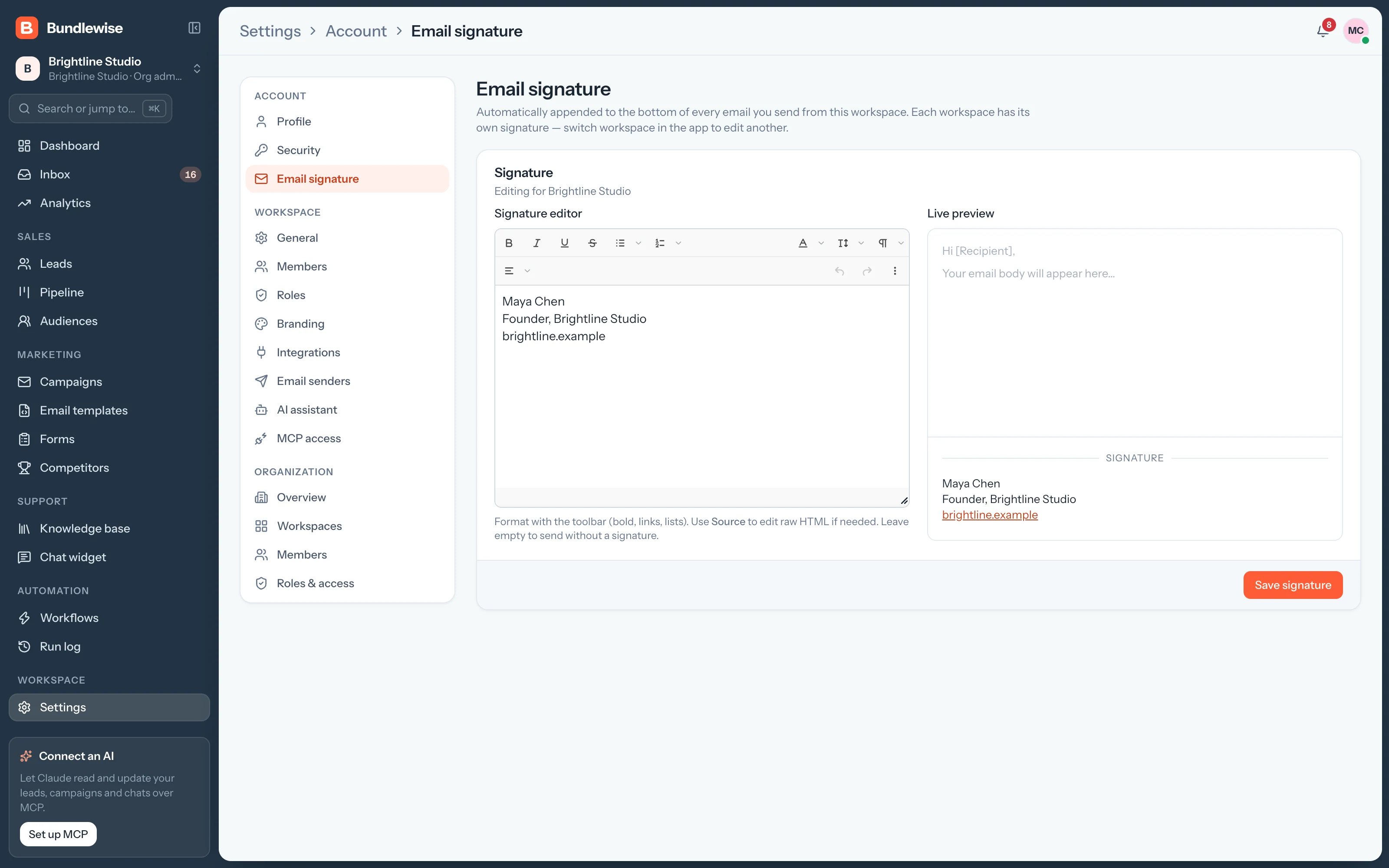Click the text alignment icon
This screenshot has height=868, width=1389.
(x=509, y=271)
